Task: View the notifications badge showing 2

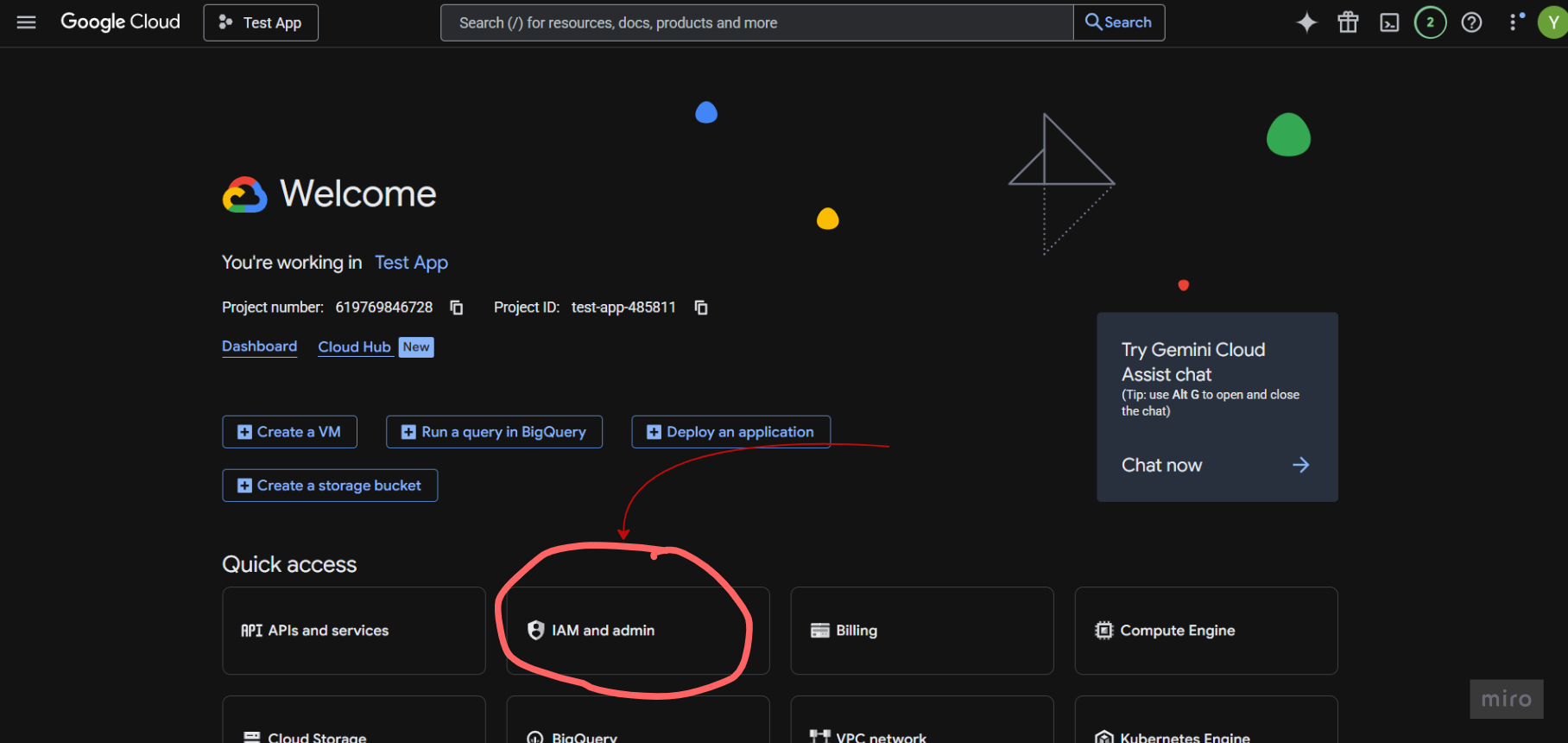Action: tap(1431, 22)
